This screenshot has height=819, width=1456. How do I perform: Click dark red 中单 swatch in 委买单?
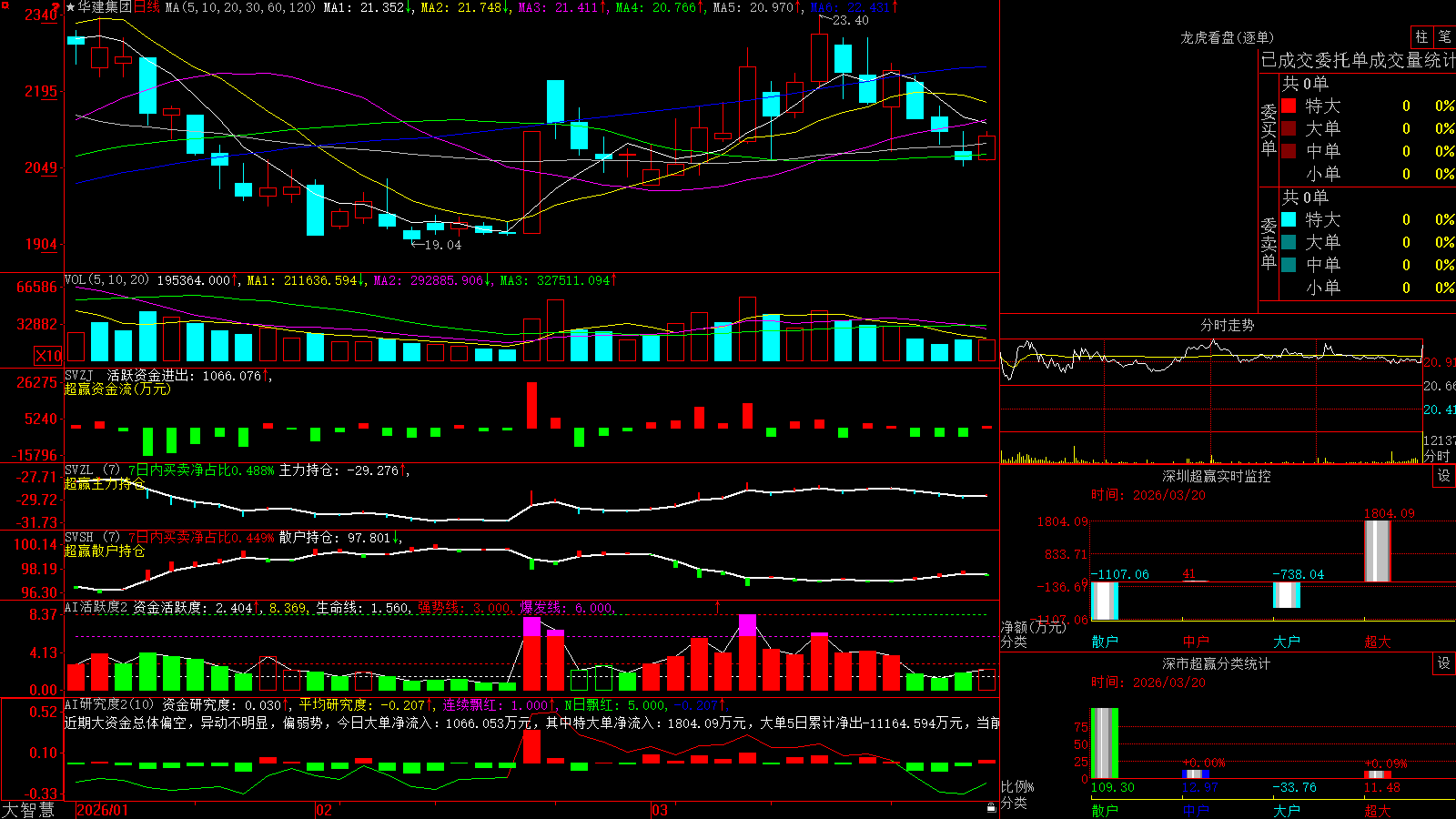[x=1289, y=150]
